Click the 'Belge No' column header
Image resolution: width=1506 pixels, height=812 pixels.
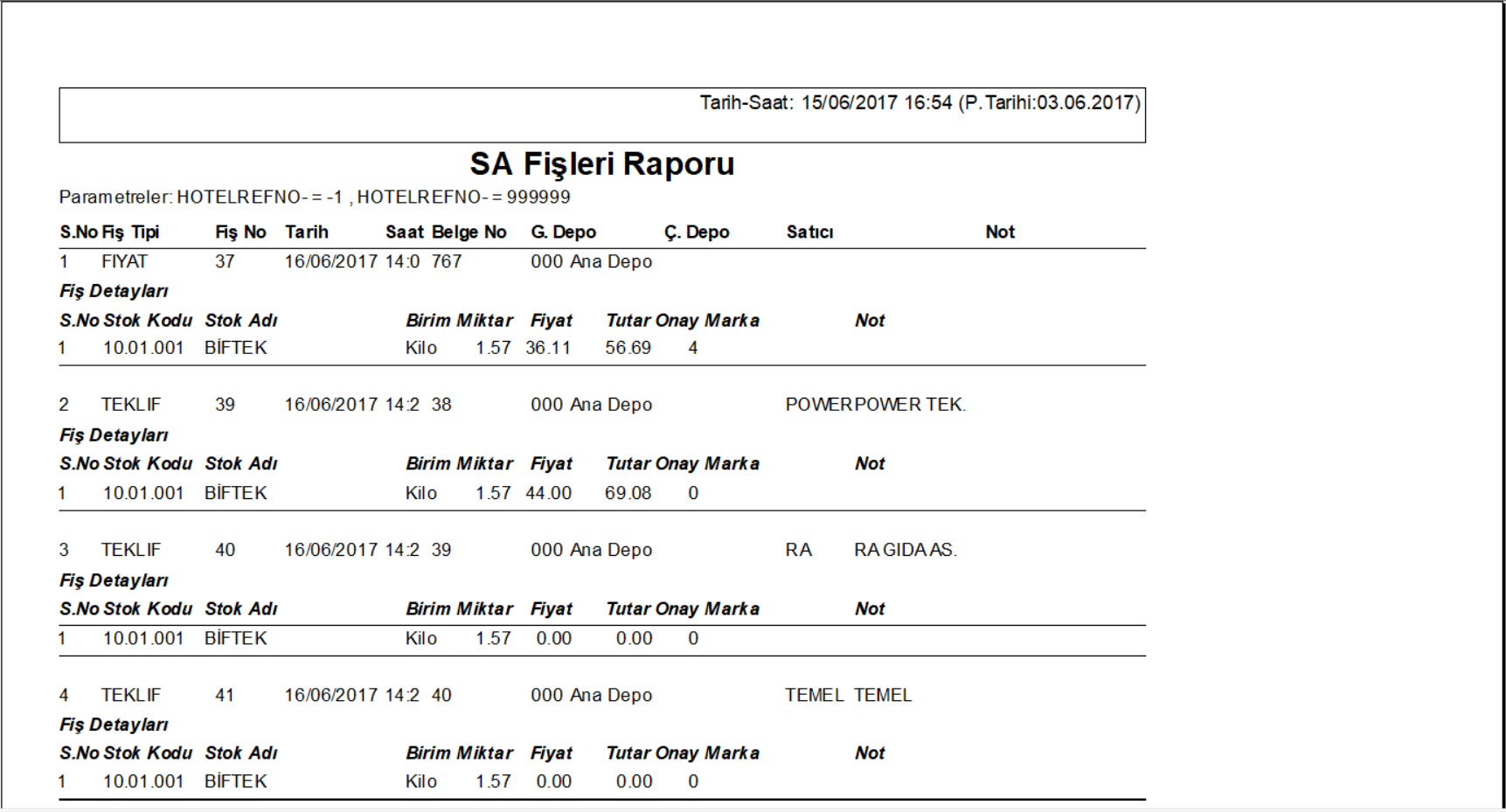click(469, 232)
